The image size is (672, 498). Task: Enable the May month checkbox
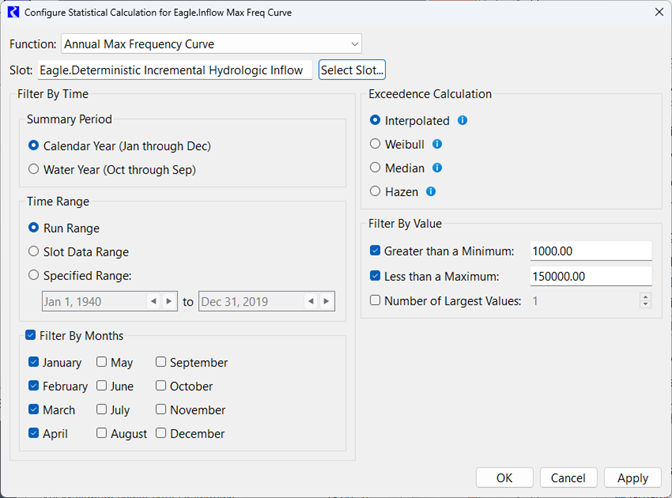102,363
